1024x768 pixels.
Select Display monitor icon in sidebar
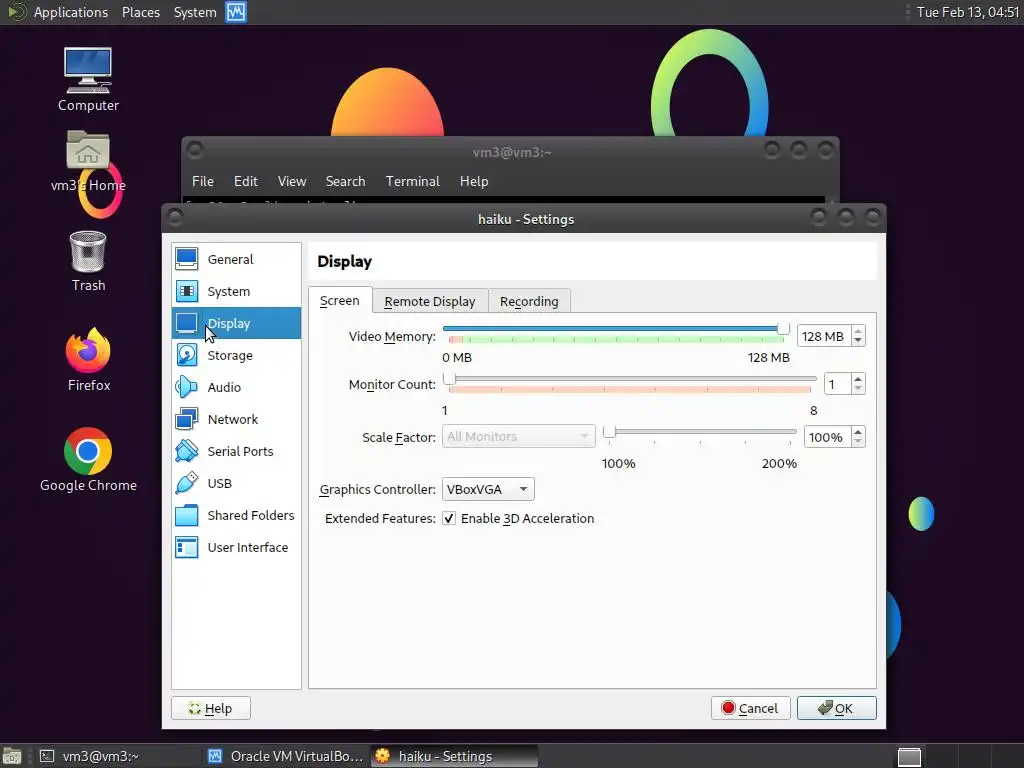pyautogui.click(x=187, y=323)
